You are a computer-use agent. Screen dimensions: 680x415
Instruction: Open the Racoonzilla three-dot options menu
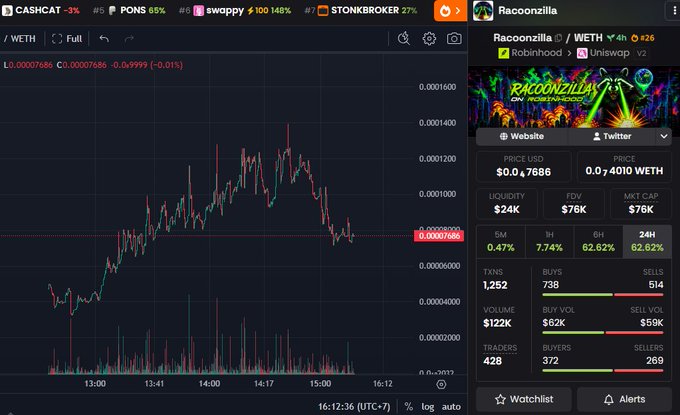tap(674, 11)
